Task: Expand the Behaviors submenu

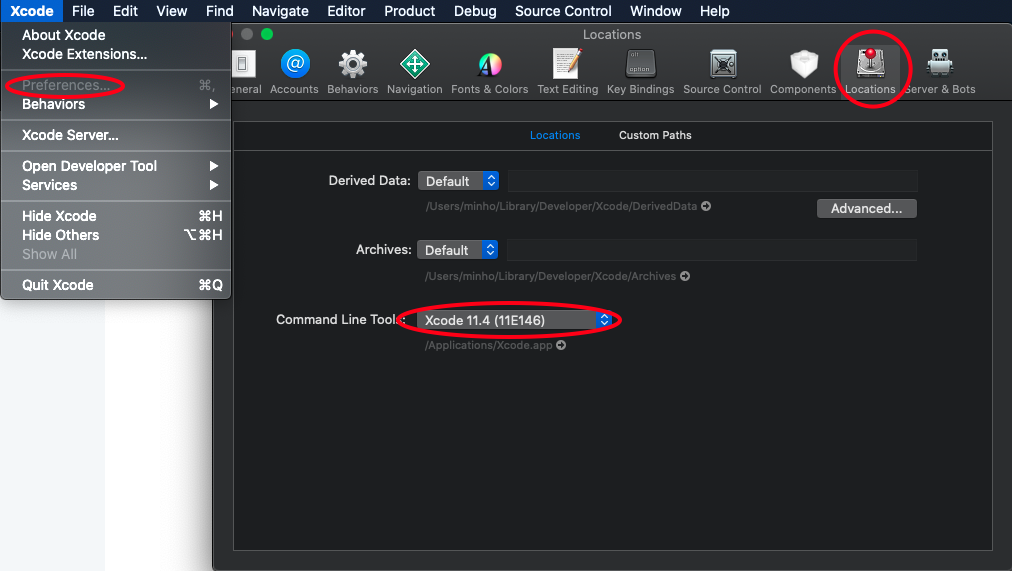Action: coord(116,104)
